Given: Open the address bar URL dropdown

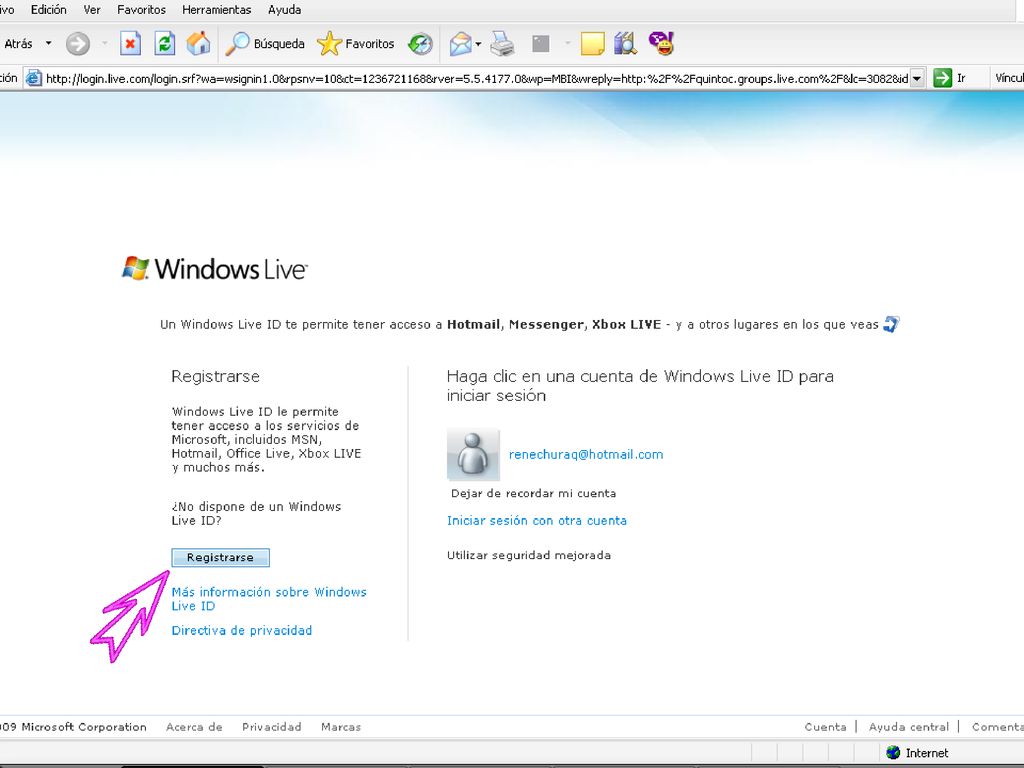Looking at the screenshot, I should point(917,78).
